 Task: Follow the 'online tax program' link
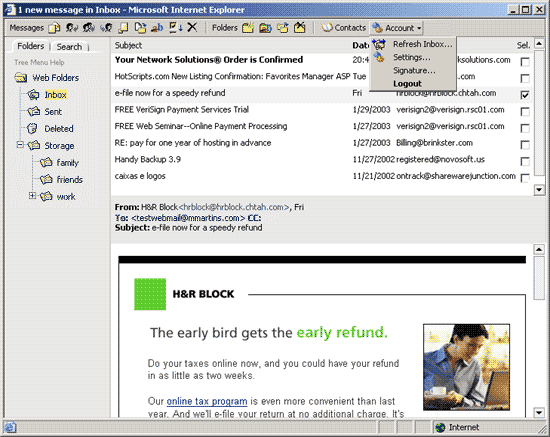coord(207,401)
